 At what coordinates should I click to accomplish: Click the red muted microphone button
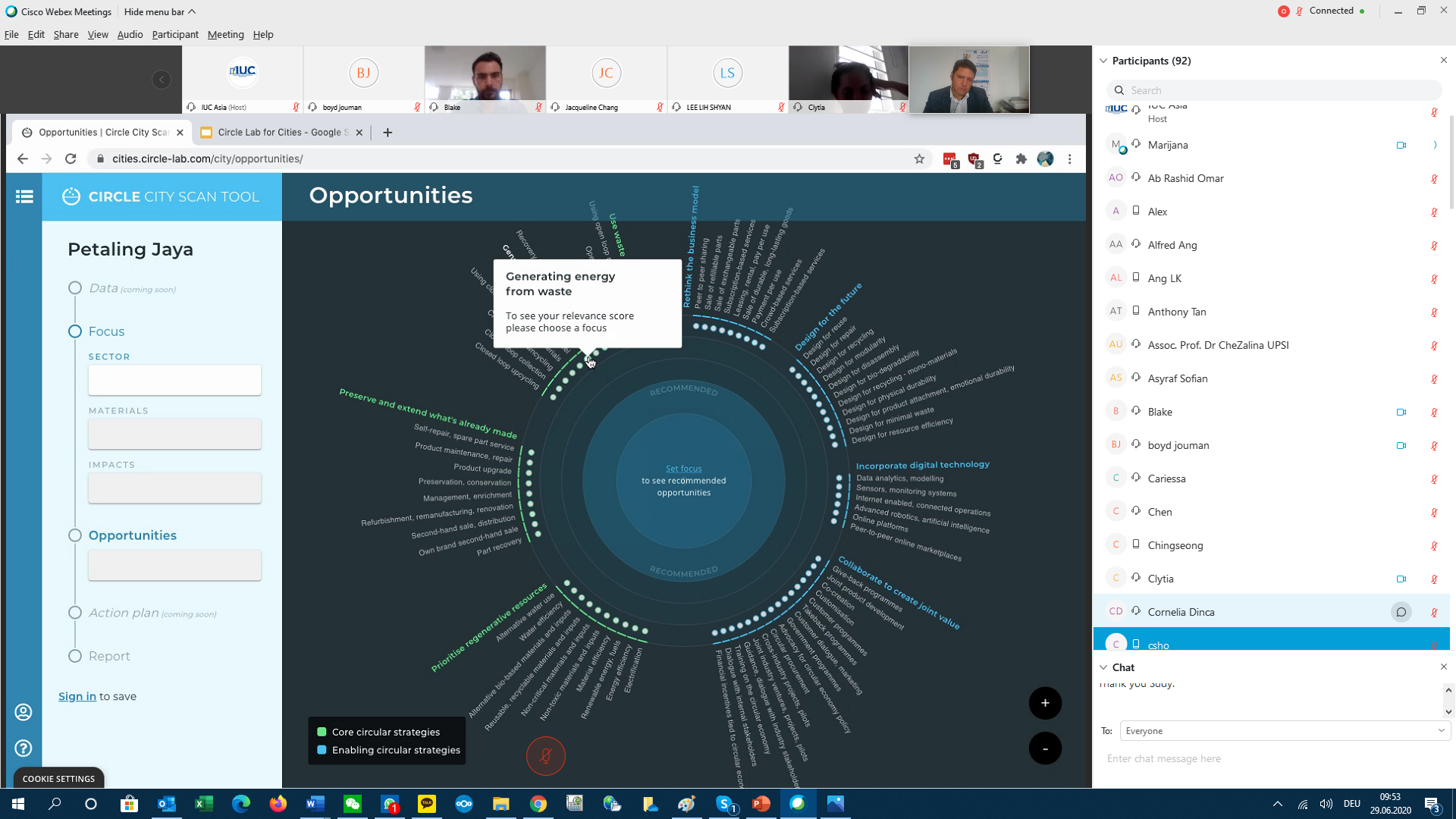click(x=545, y=756)
